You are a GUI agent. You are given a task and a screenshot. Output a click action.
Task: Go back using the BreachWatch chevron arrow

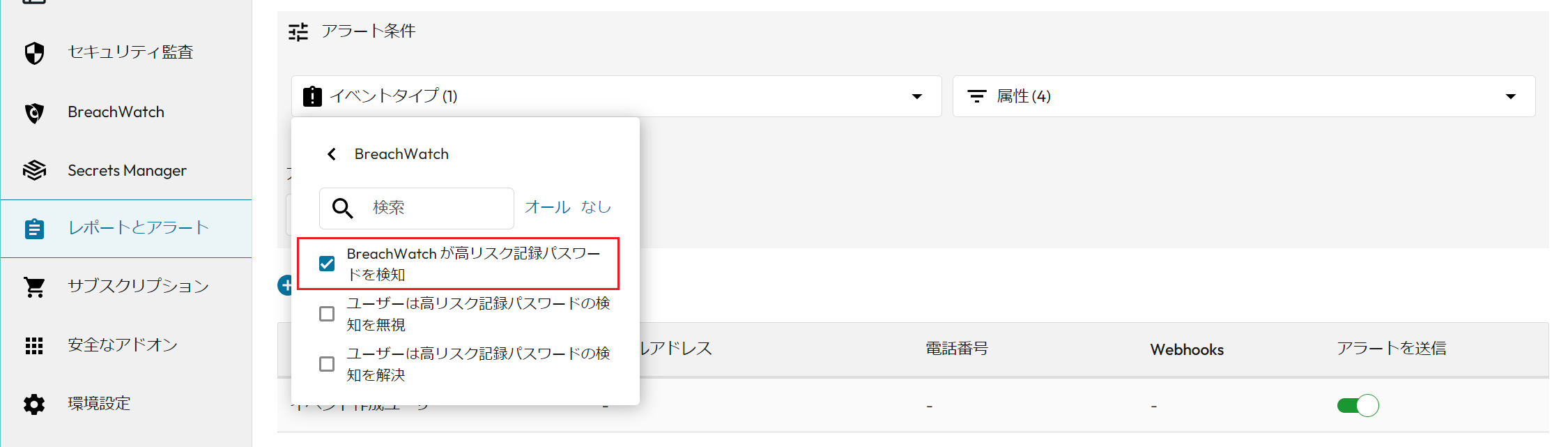click(x=332, y=154)
